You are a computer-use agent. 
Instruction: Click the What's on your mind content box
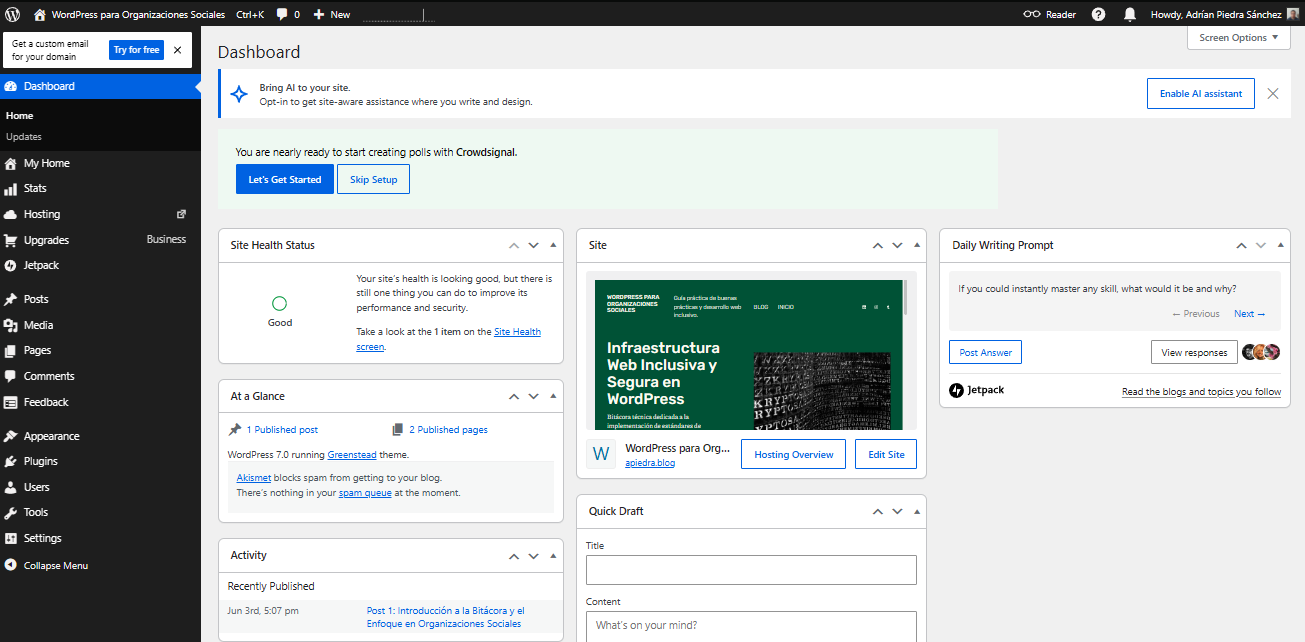[x=751, y=626]
